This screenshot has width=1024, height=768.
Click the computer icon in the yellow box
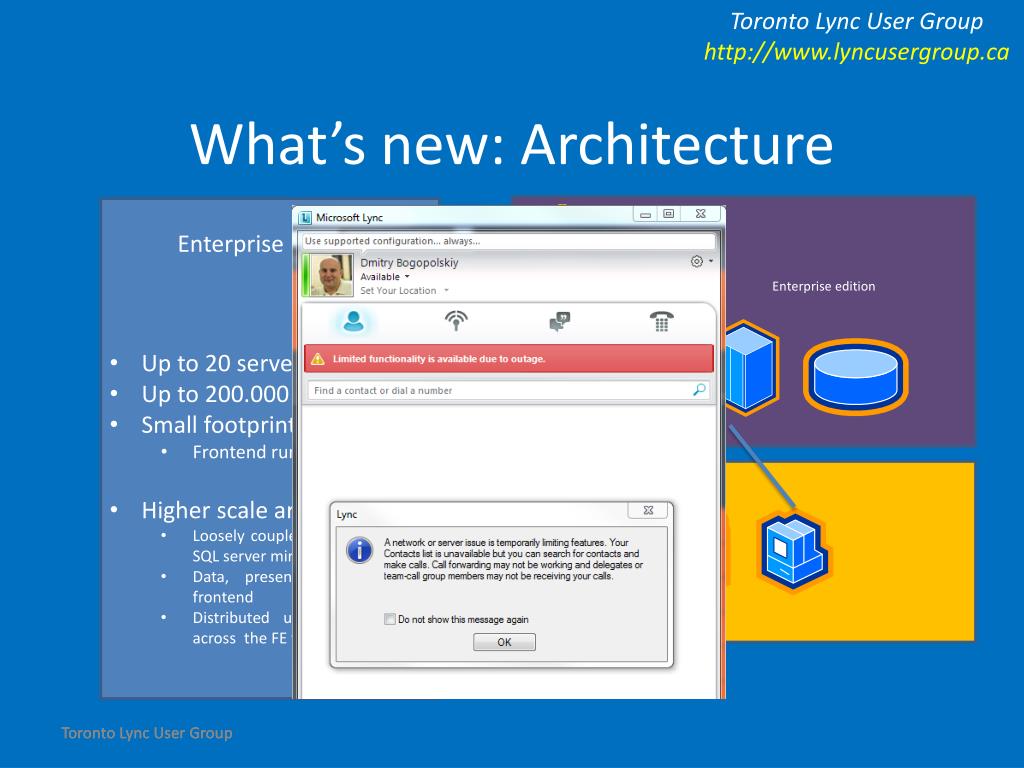pos(793,552)
